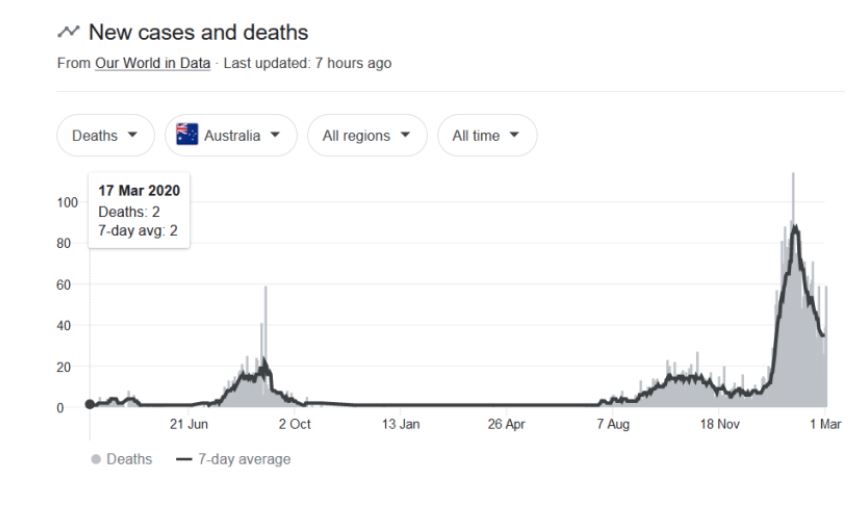Click the 1 Mar axis date label
The image size is (863, 507).
tap(824, 425)
